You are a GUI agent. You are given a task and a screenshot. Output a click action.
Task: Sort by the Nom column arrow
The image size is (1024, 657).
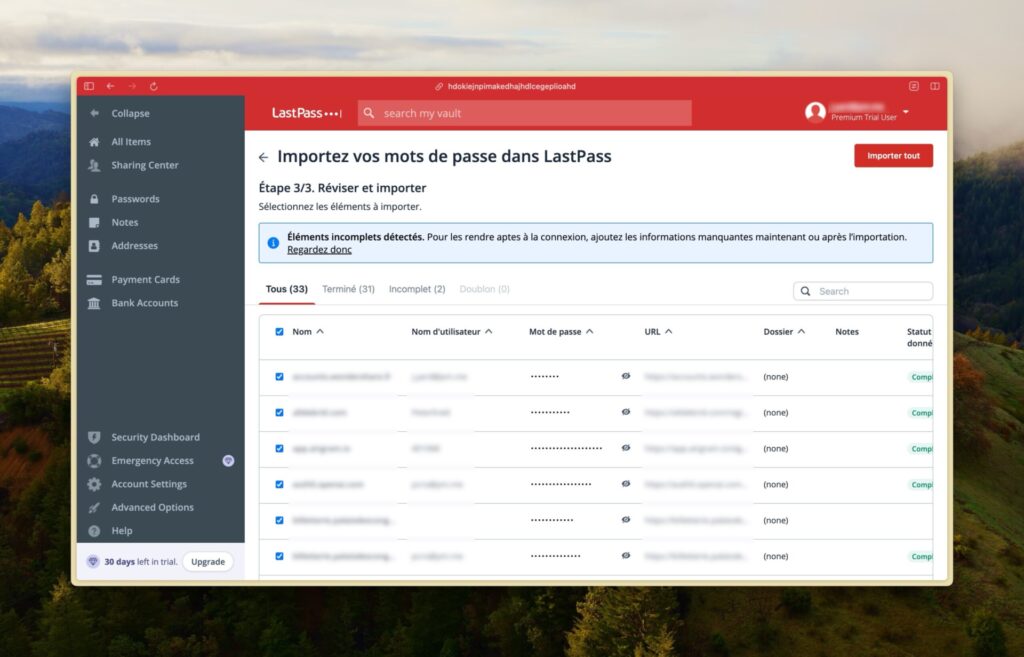pyautogui.click(x=320, y=332)
